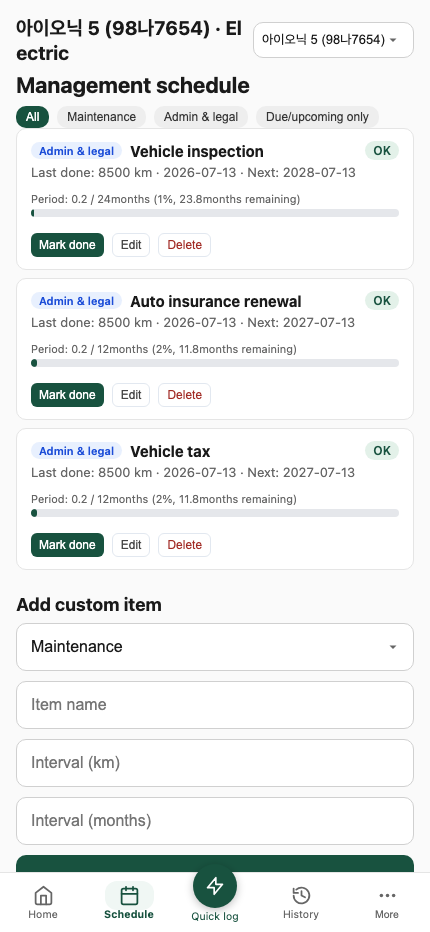The image size is (430, 932).
Task: Click the Interval (months) input
Action: [x=215, y=821]
